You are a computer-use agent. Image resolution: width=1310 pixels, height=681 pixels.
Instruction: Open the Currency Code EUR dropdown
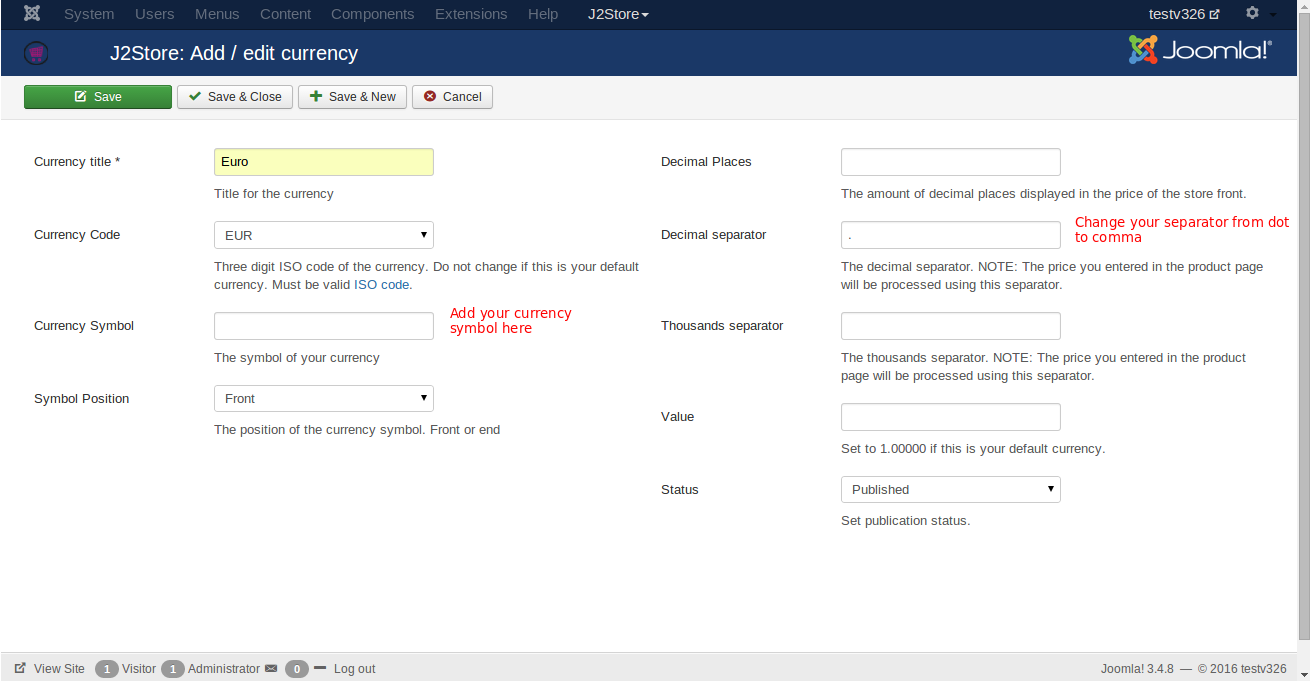coord(324,235)
